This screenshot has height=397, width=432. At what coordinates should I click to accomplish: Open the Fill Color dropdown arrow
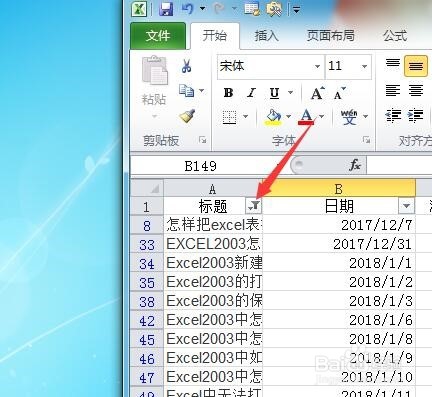[288, 116]
